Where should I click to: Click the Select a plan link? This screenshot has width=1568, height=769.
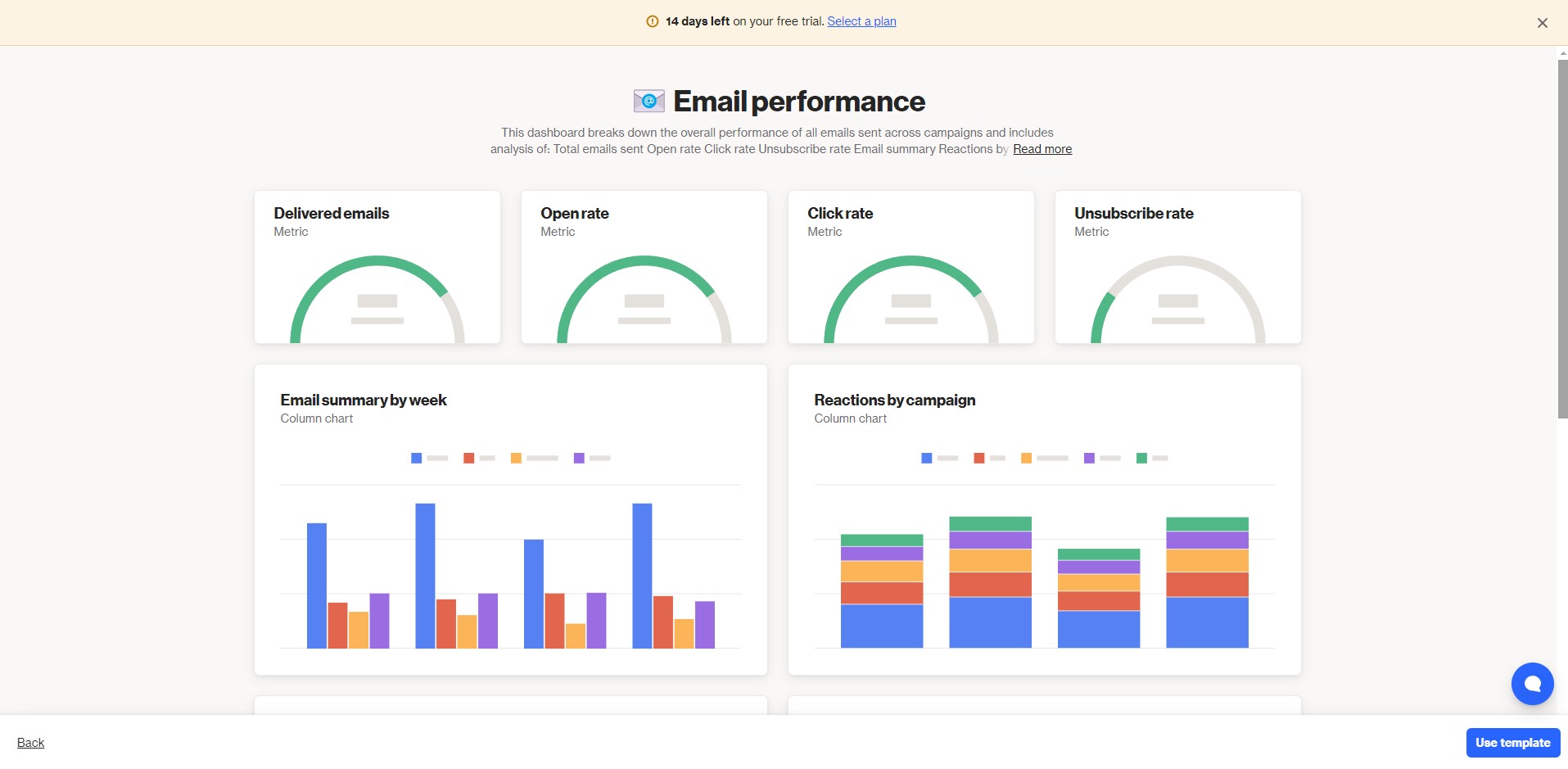click(861, 21)
